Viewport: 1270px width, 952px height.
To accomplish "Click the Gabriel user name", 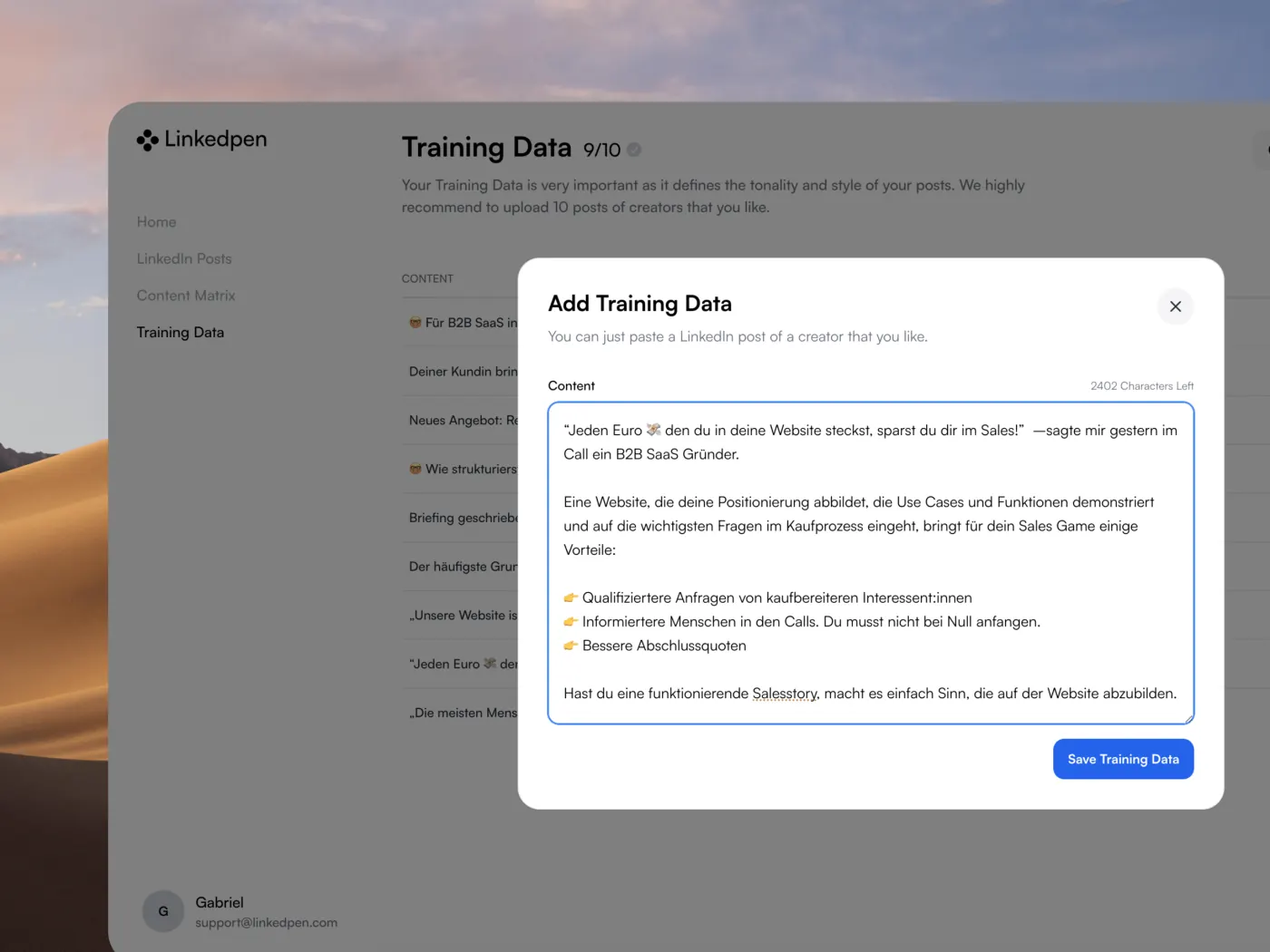I will [x=220, y=902].
